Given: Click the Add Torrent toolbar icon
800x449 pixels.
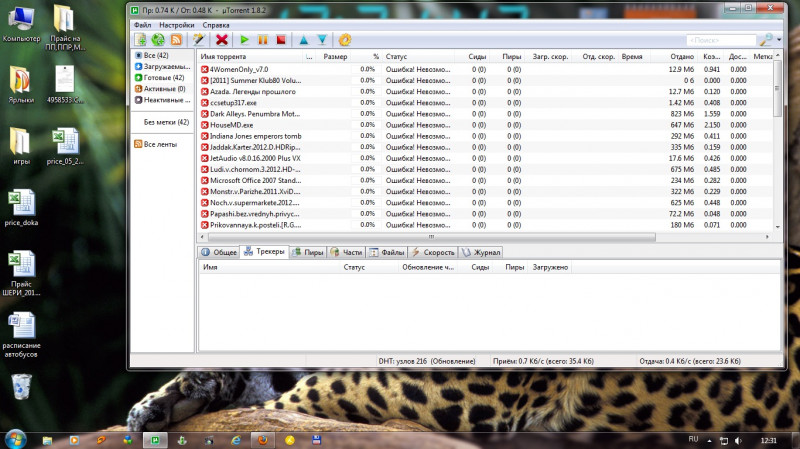Looking at the screenshot, I should tap(140, 40).
